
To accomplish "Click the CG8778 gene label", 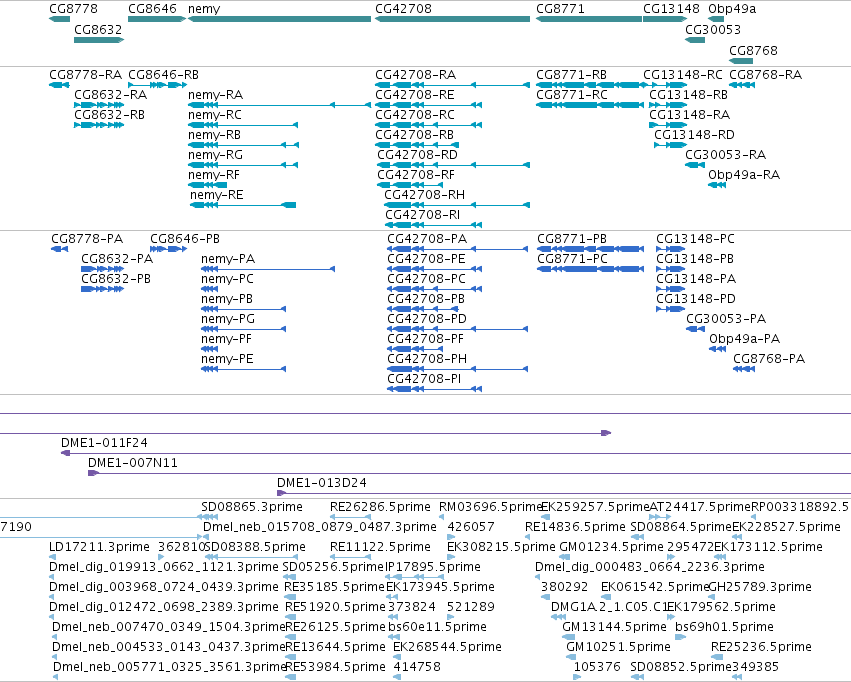I will click(73, 9).
